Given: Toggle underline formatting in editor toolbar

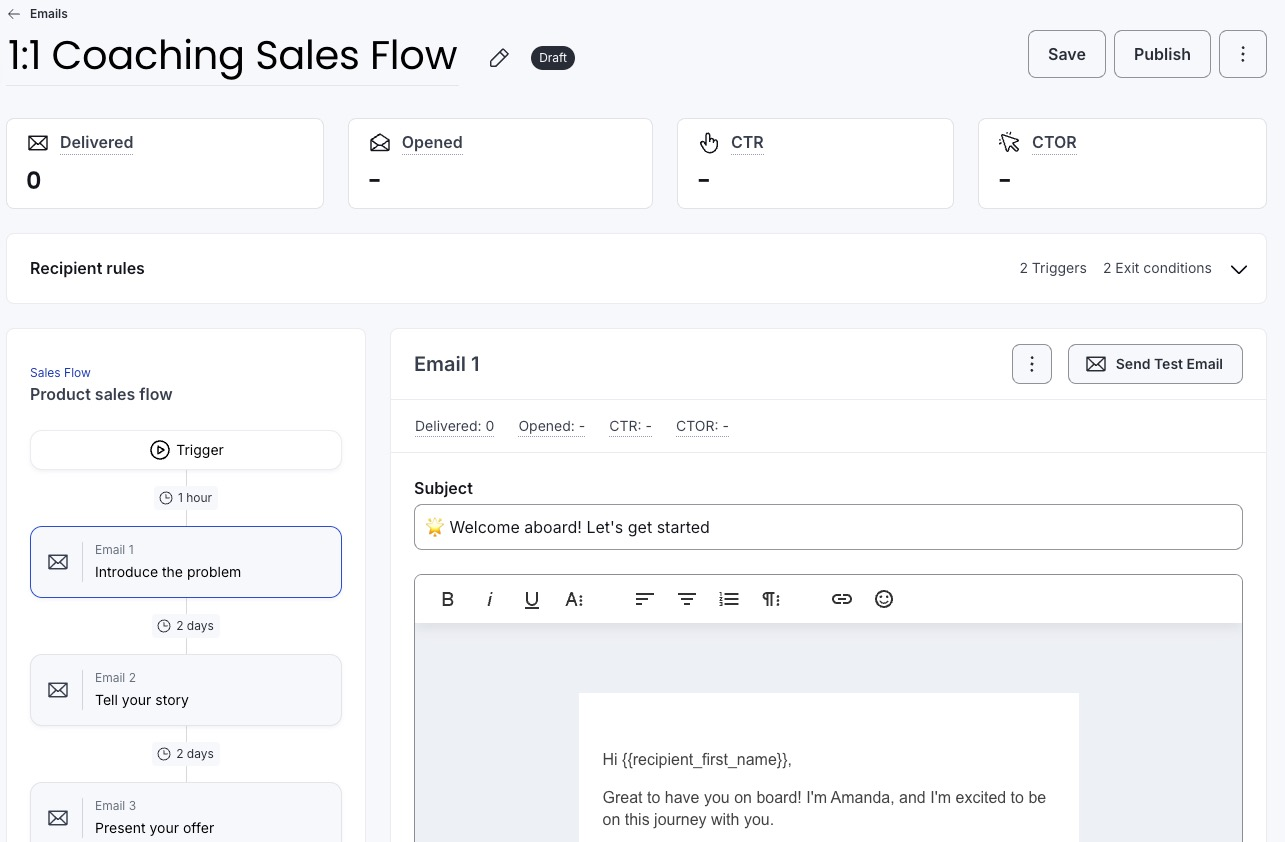Looking at the screenshot, I should pyautogui.click(x=532, y=599).
